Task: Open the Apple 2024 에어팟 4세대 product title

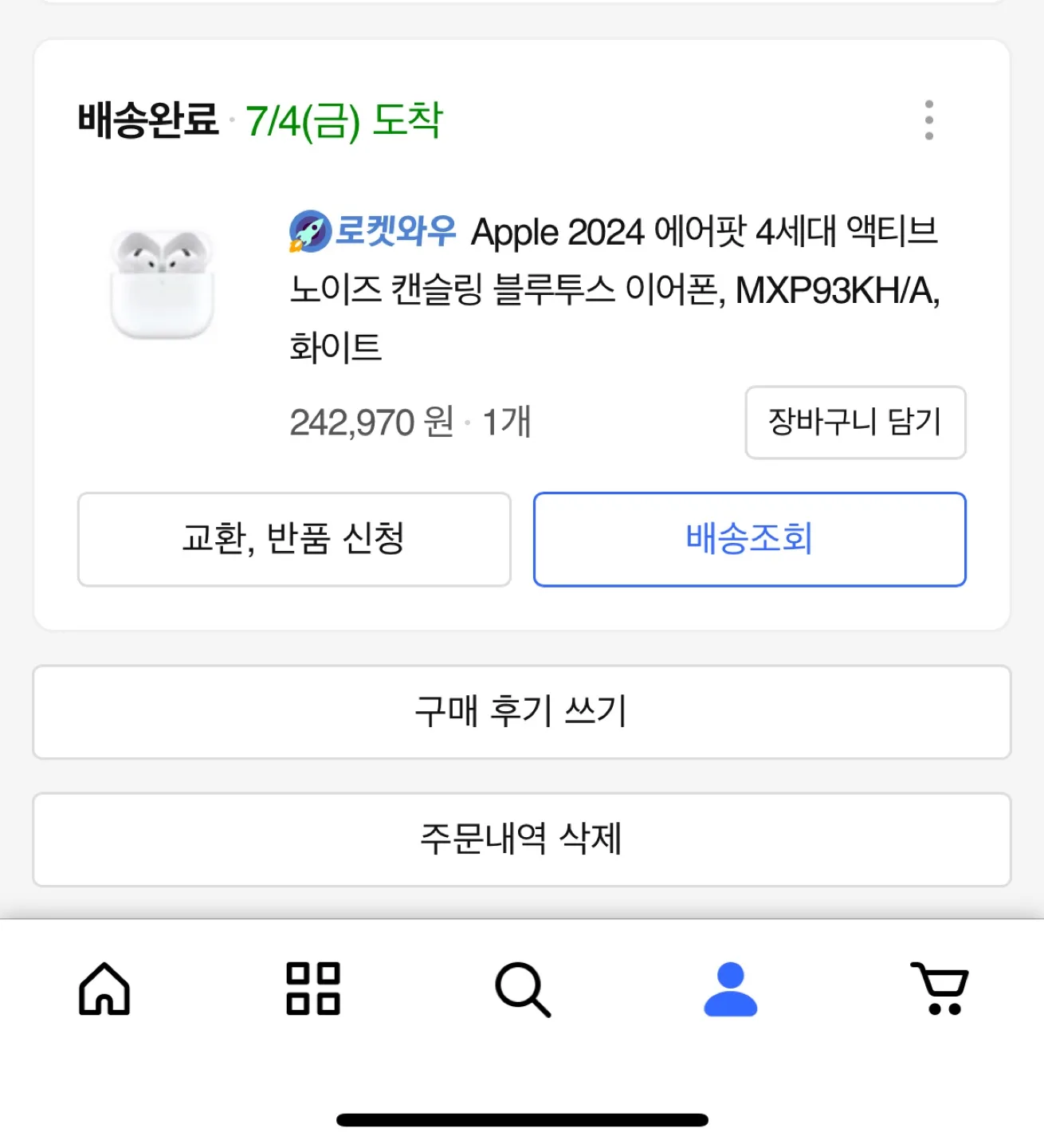Action: point(614,289)
